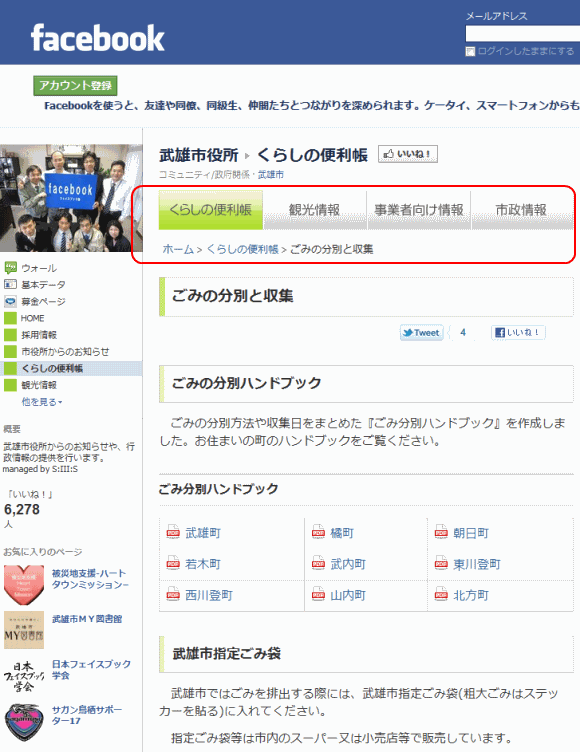This screenshot has width=580, height=752.
Task: Click the thumbs-up いいね! button near title
Action: coord(408,154)
